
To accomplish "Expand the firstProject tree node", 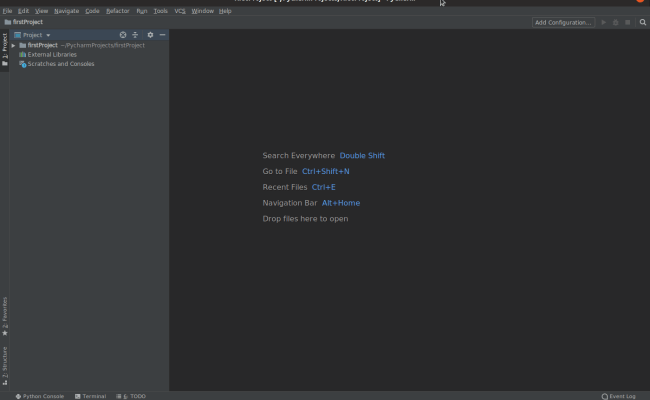I will click(x=13, y=45).
